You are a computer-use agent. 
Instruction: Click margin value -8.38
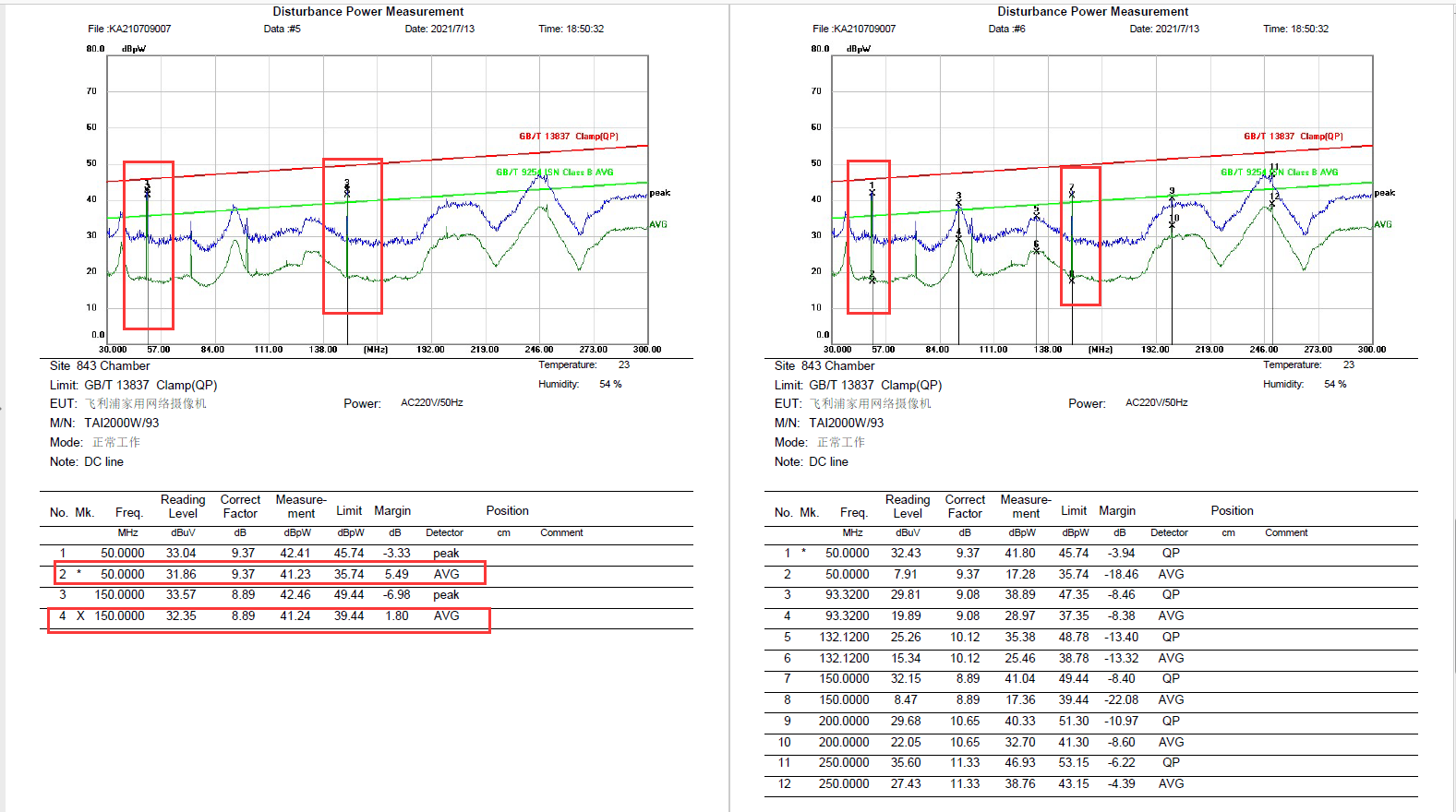(x=1122, y=615)
